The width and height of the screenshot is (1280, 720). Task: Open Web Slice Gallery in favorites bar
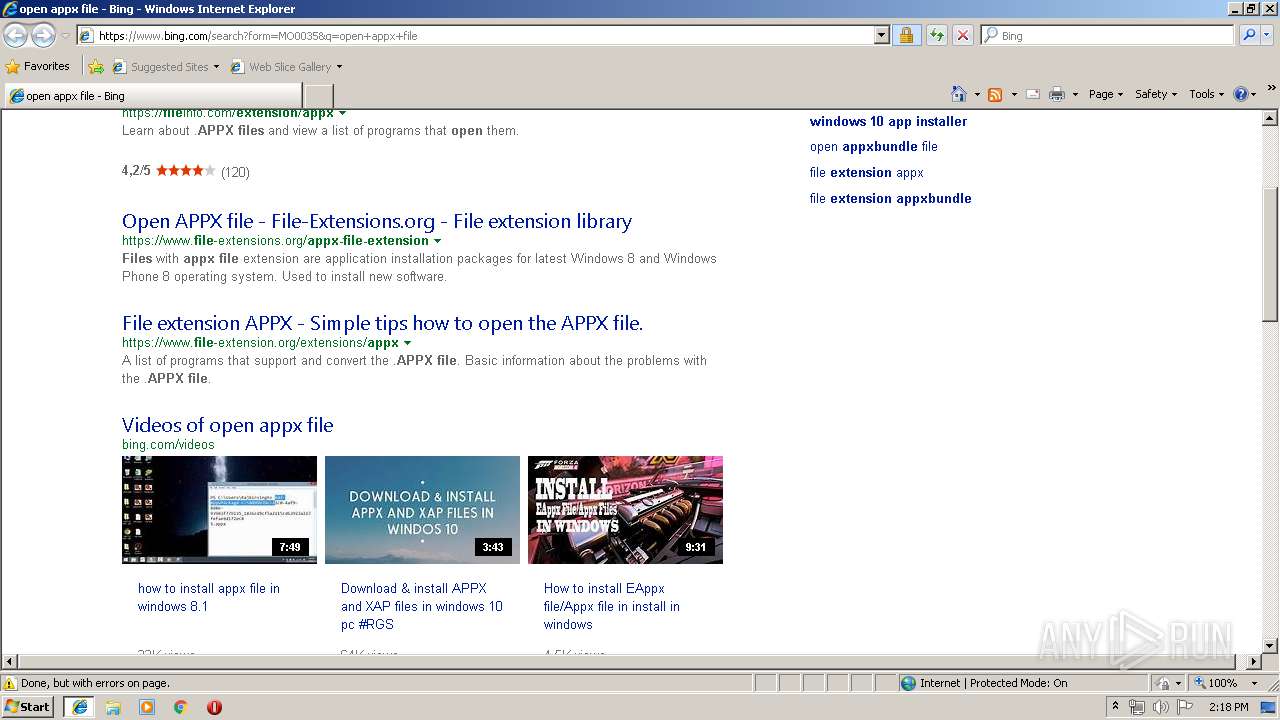[x=286, y=67]
